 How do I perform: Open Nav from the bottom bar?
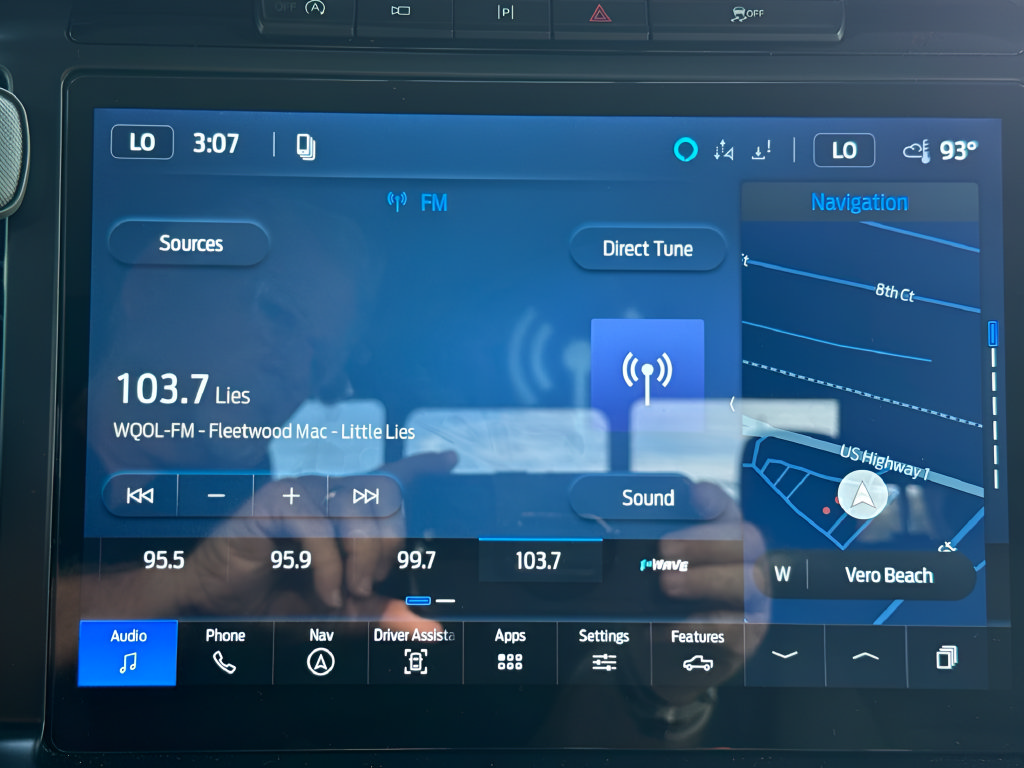321,652
